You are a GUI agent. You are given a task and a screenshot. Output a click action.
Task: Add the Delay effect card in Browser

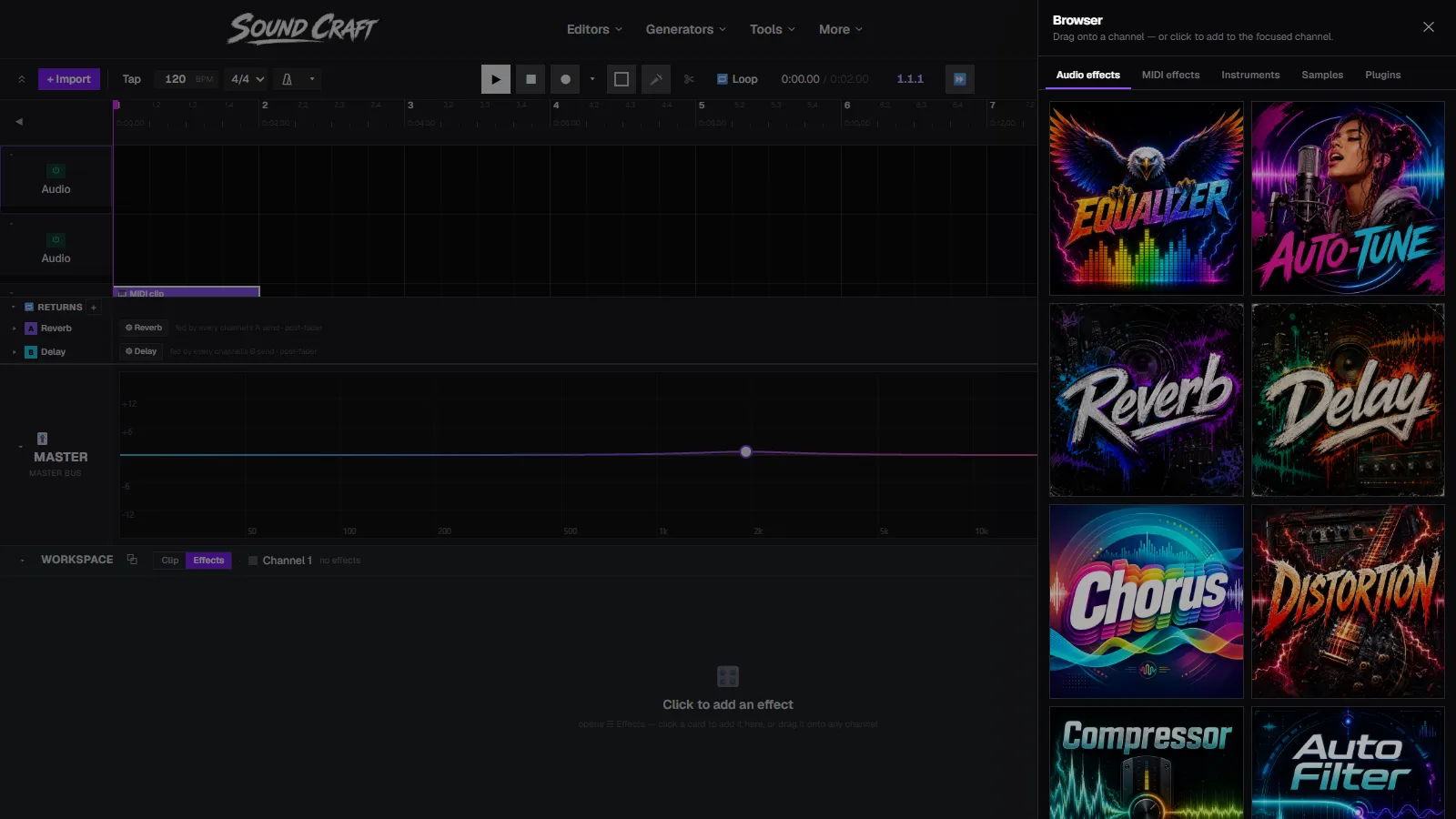tap(1348, 400)
